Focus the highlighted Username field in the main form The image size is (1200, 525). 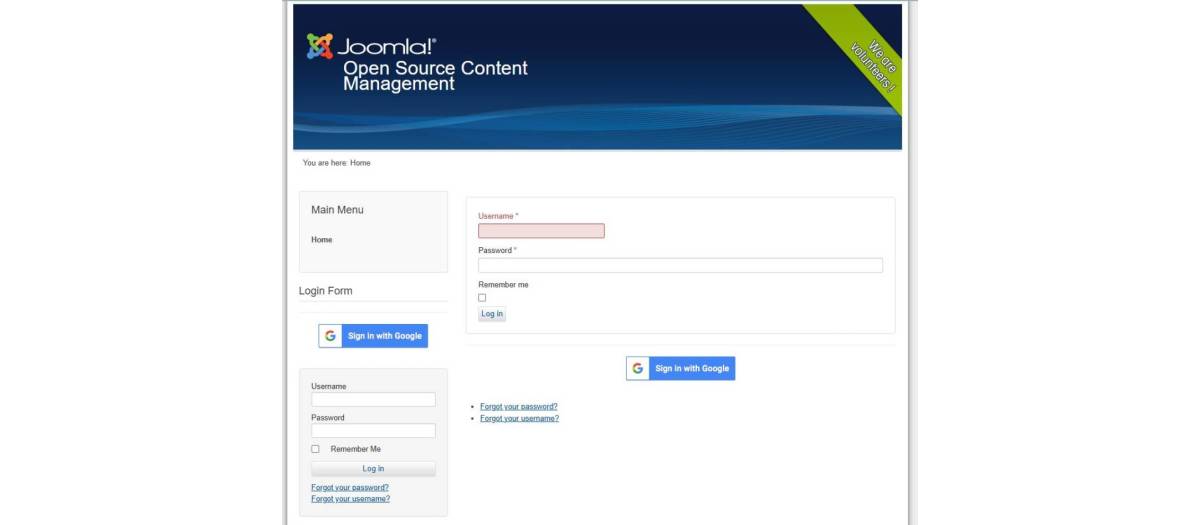541,231
